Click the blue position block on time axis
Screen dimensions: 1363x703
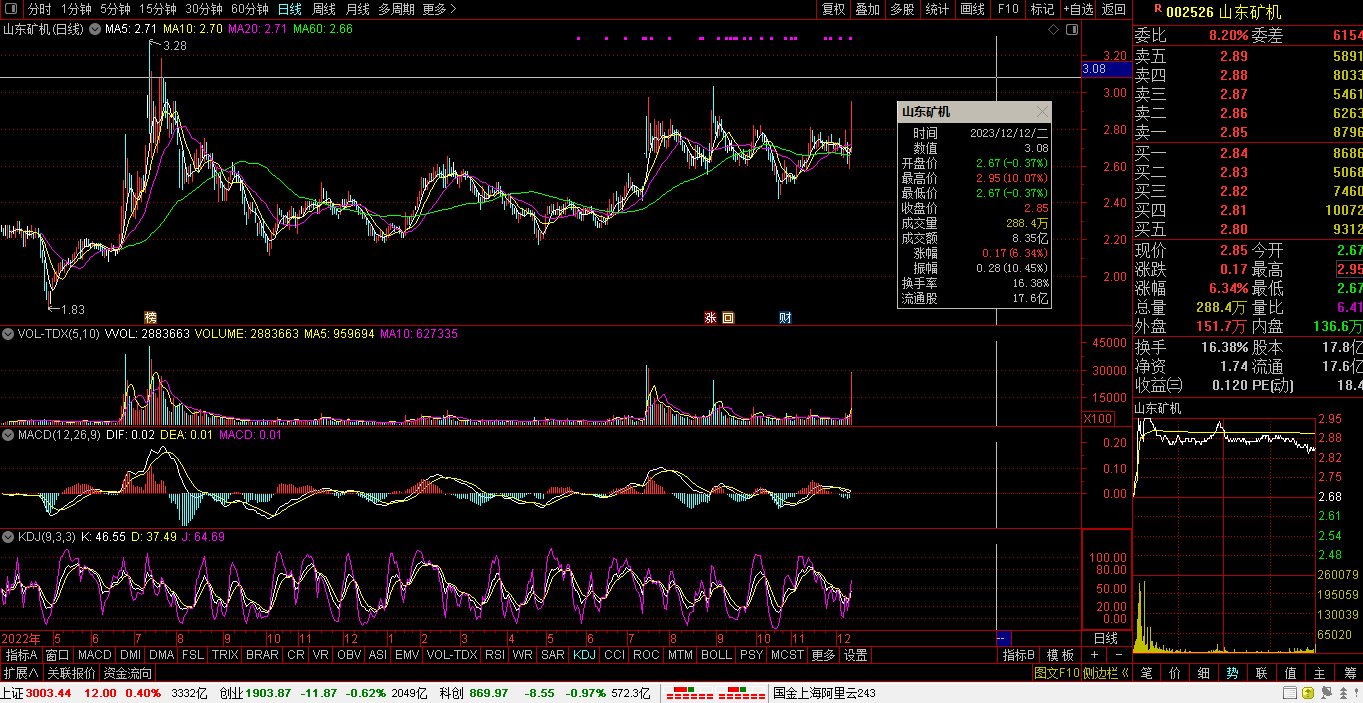coord(1005,638)
